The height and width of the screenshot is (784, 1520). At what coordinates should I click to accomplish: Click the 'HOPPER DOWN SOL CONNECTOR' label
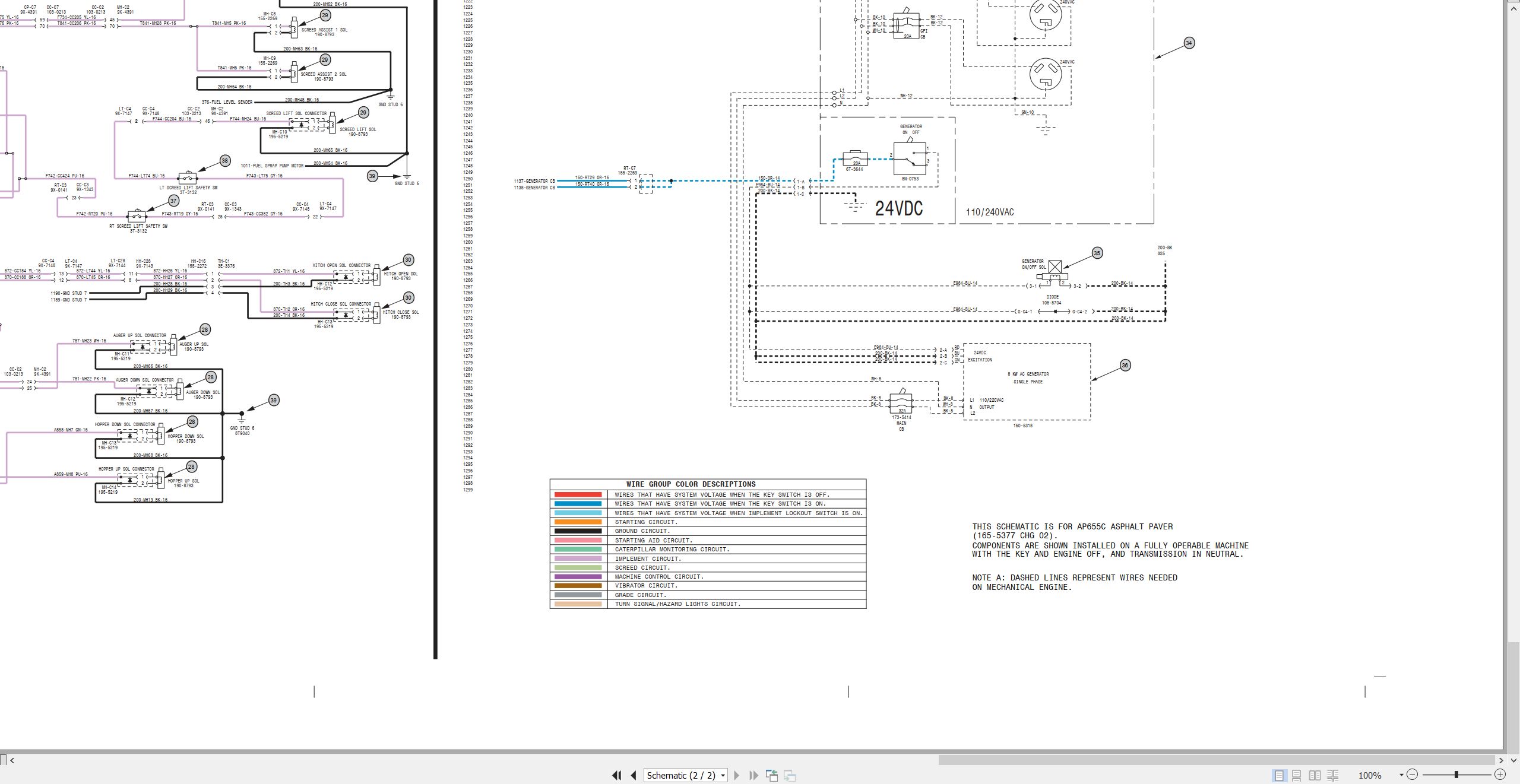pyautogui.click(x=125, y=424)
